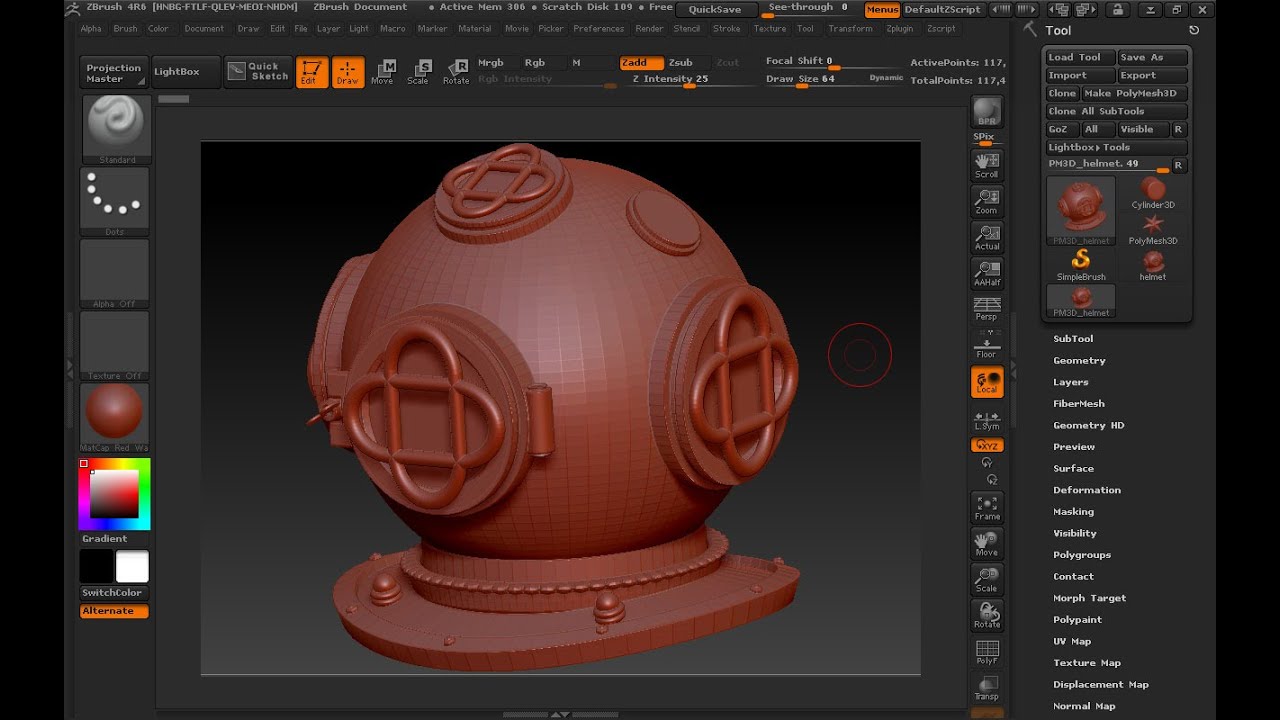Toggle Persp perspective view
Image resolution: width=1280 pixels, height=720 pixels.
pos(987,308)
